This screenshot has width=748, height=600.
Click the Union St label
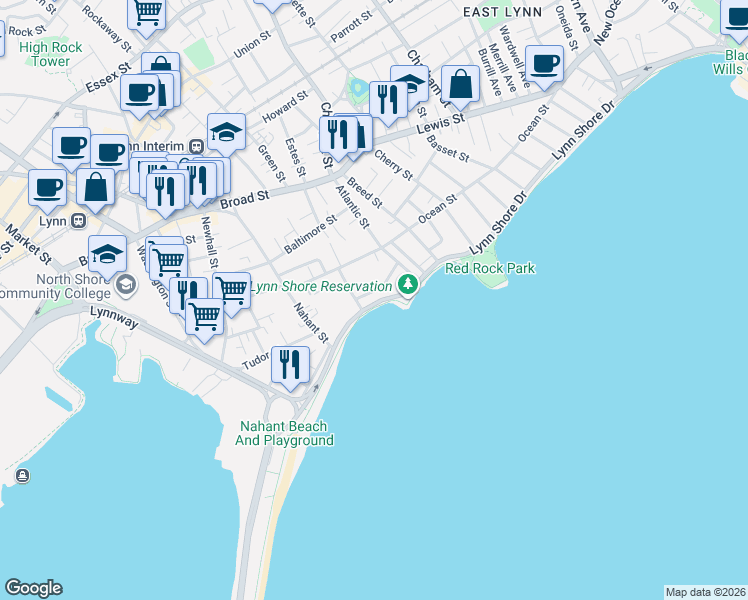[x=252, y=45]
